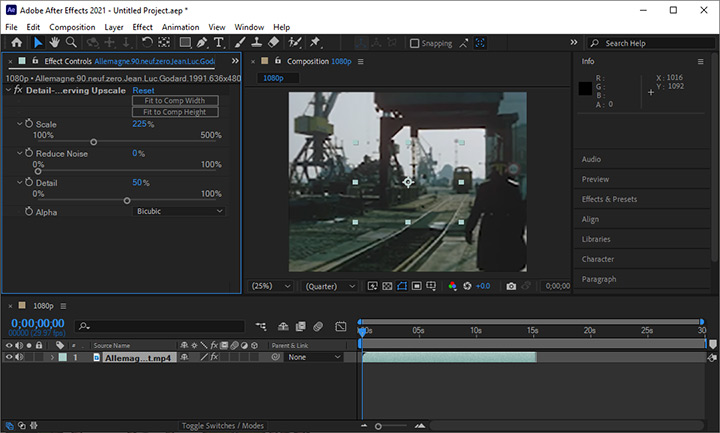Viewport: 720px width, 433px height.
Task: Select the Eraser tool
Action: click(273, 43)
